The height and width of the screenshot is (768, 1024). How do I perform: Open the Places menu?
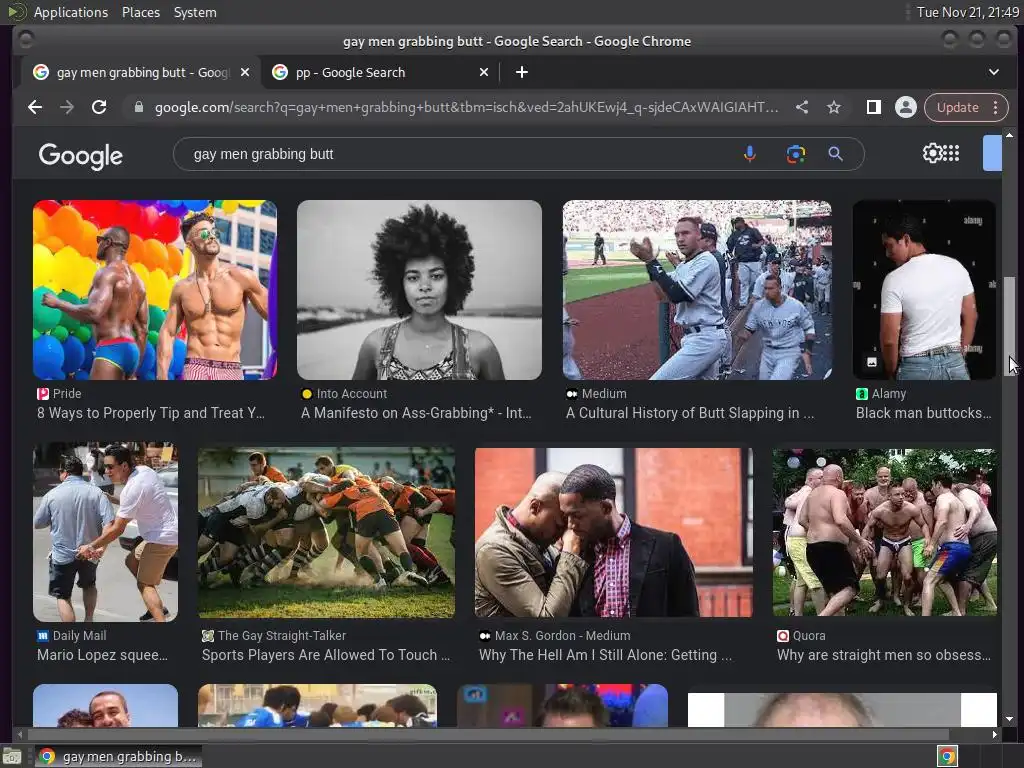pyautogui.click(x=140, y=12)
